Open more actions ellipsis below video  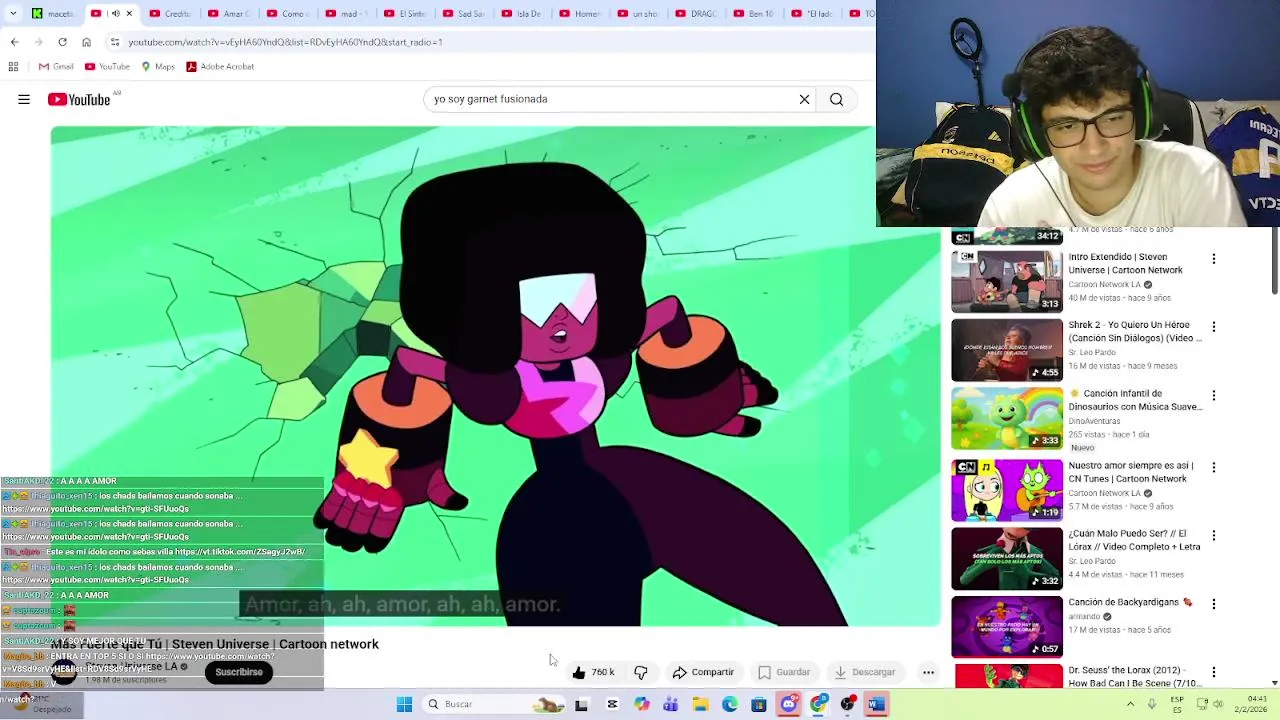tap(928, 672)
